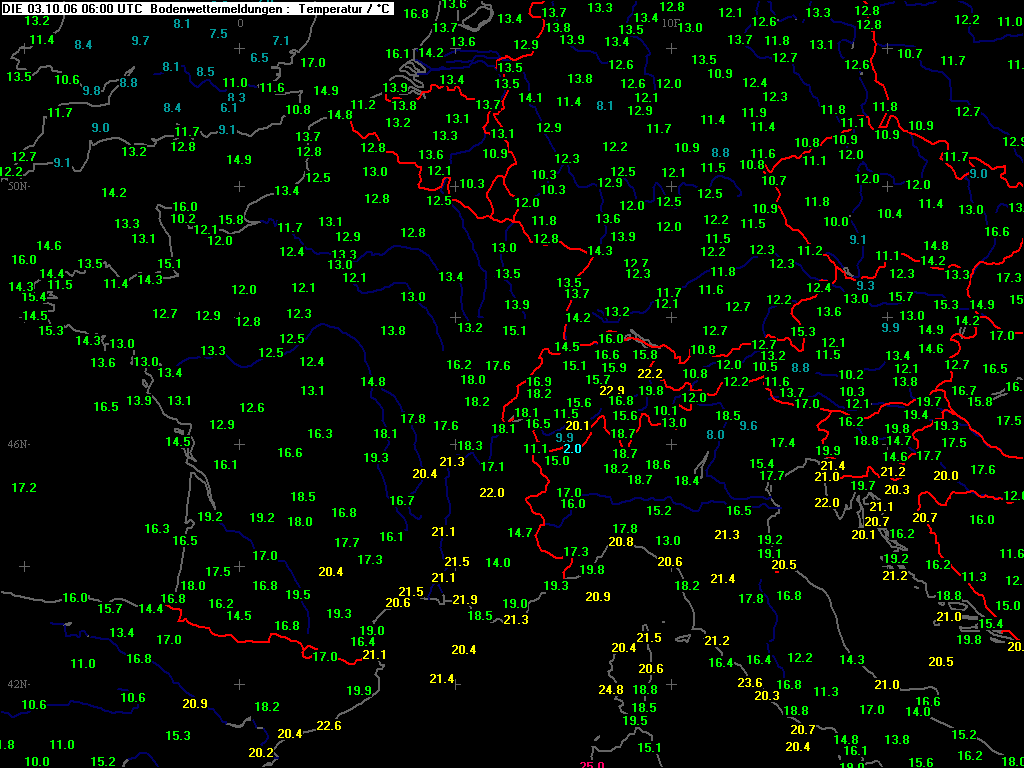Click the cyan 9.6 temperature reading

click(x=748, y=426)
